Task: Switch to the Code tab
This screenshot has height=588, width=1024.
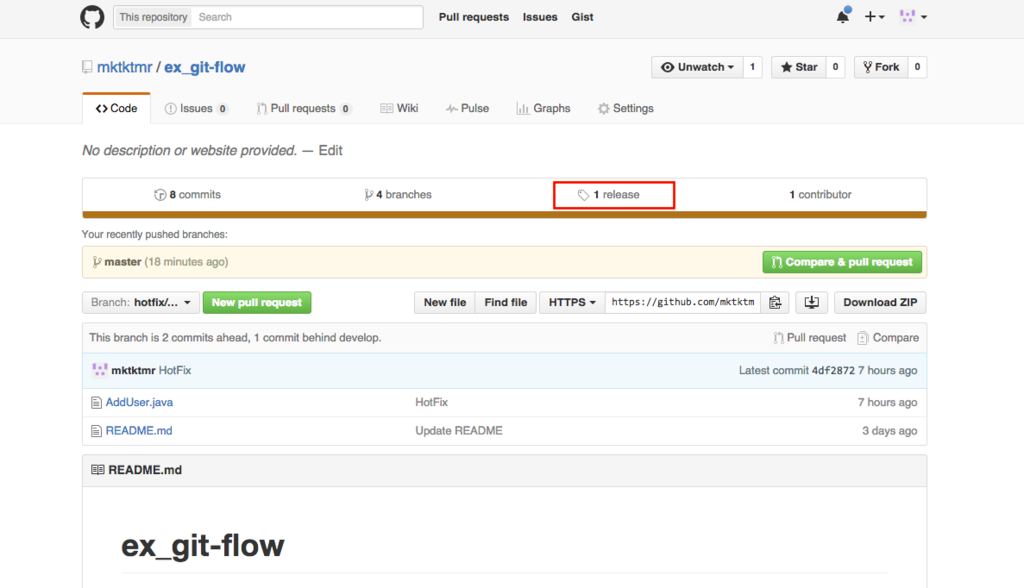Action: 116,108
